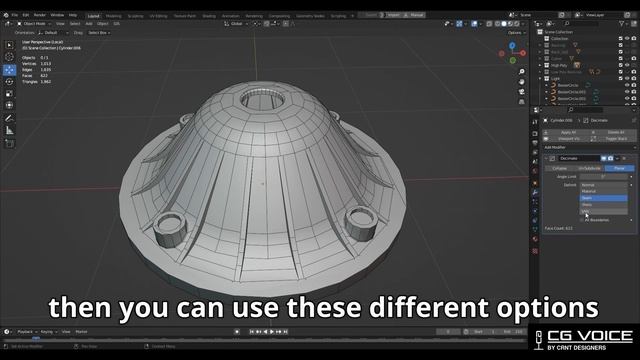The image size is (640, 360).
Task: Open the Render properties tab icon
Action: (x=535, y=133)
